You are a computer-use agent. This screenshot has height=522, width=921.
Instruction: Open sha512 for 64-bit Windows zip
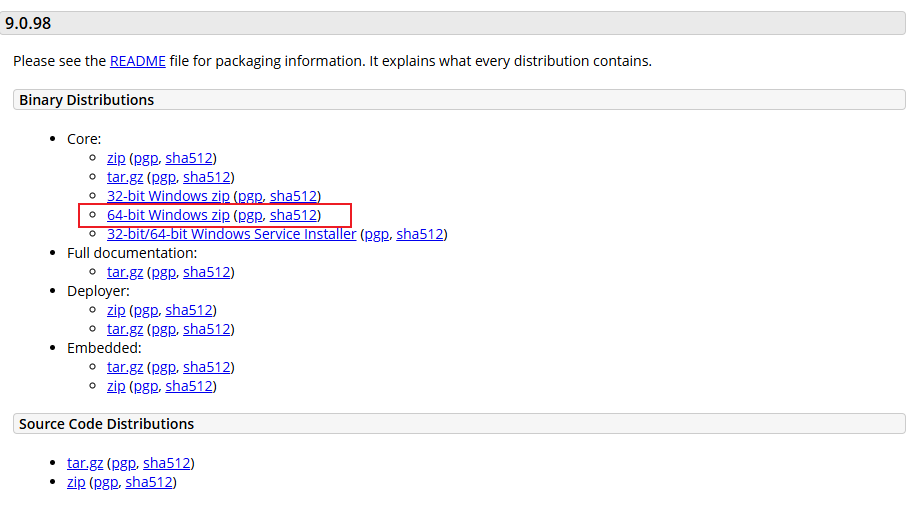click(293, 215)
